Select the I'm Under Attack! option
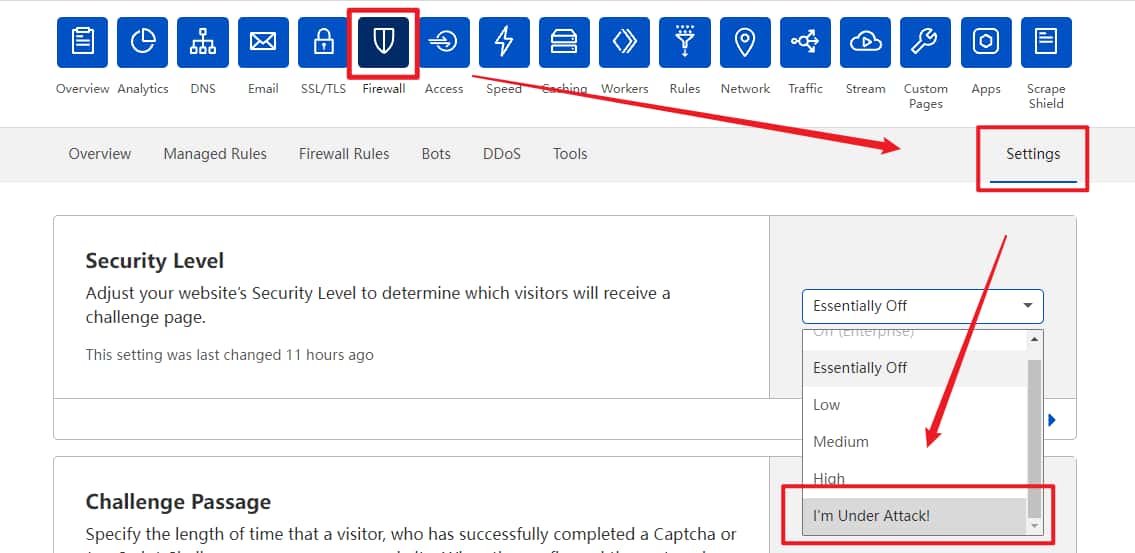This screenshot has height=553, width=1135. point(915,516)
